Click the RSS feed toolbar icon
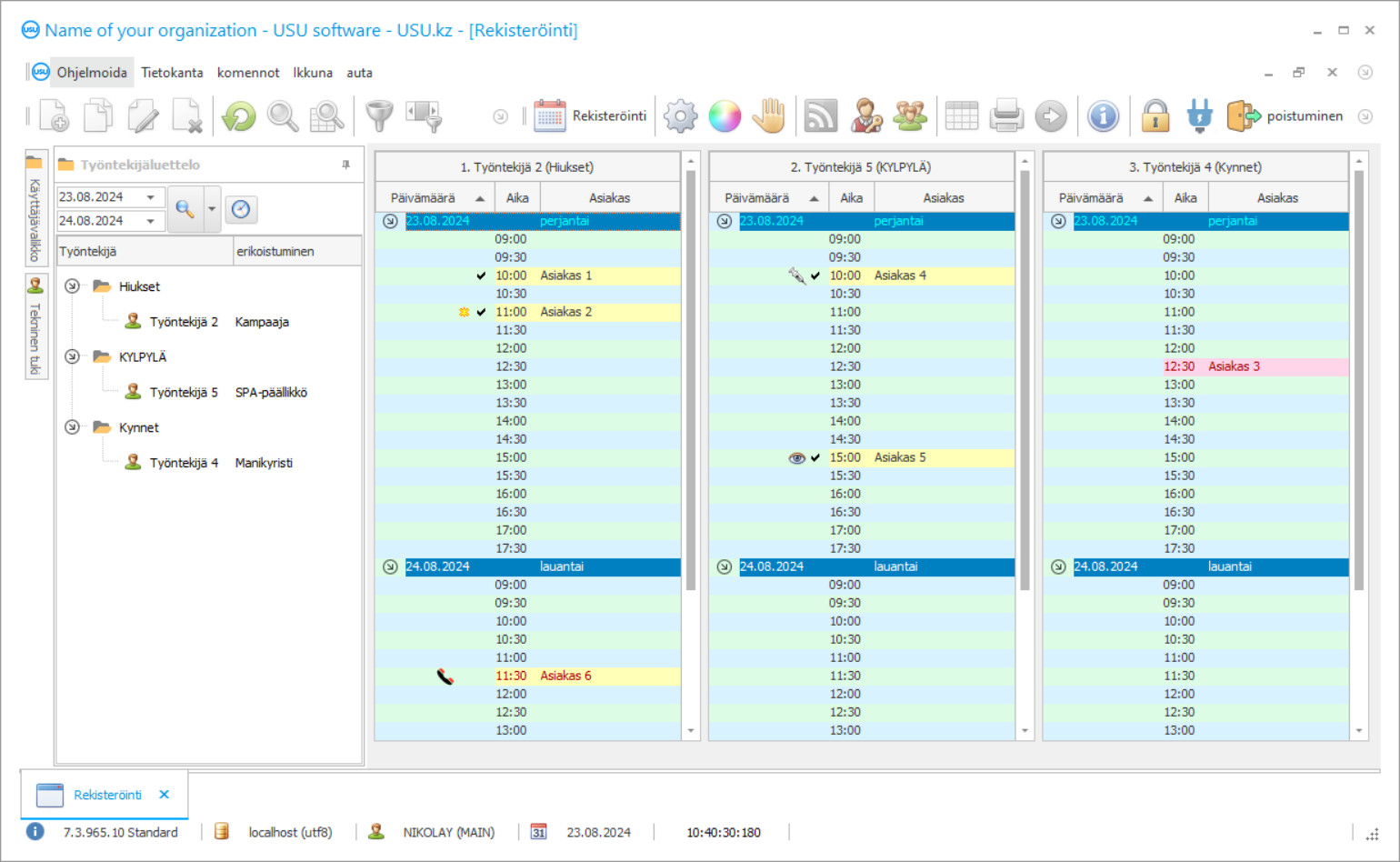Viewport: 1400px width, 862px height. tap(820, 116)
